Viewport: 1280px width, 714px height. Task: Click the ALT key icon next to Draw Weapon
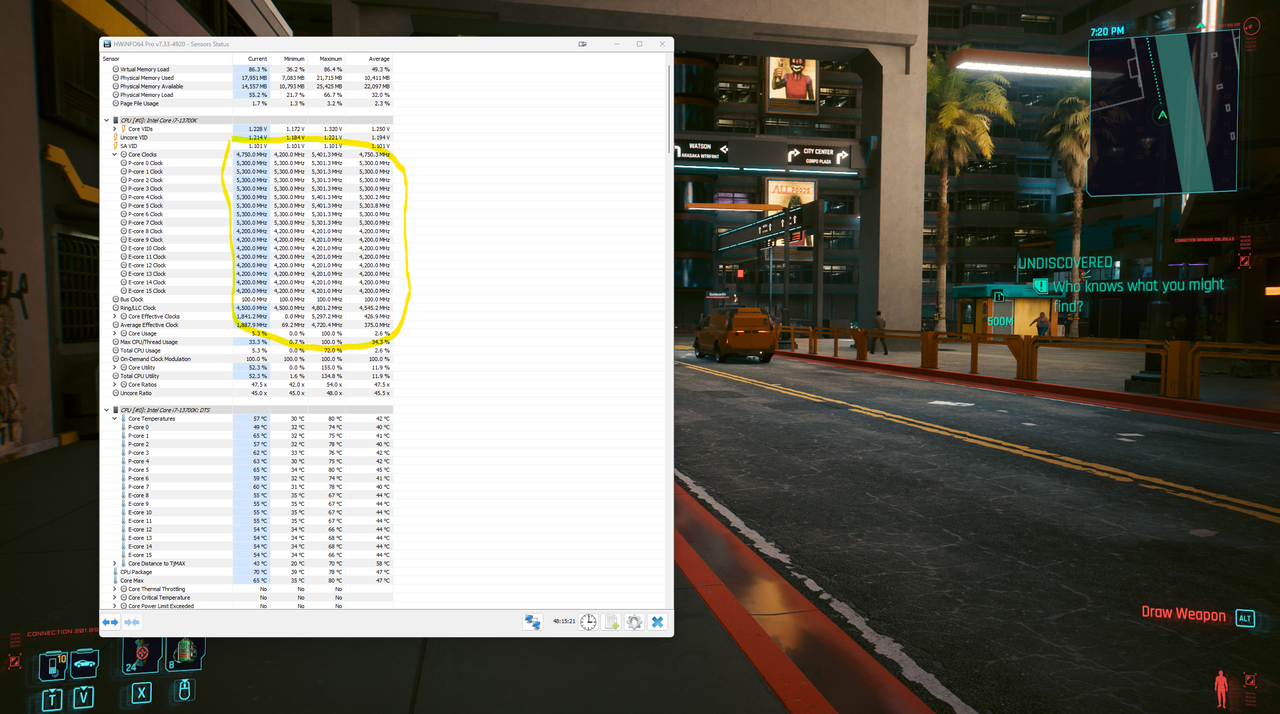[x=1245, y=618]
